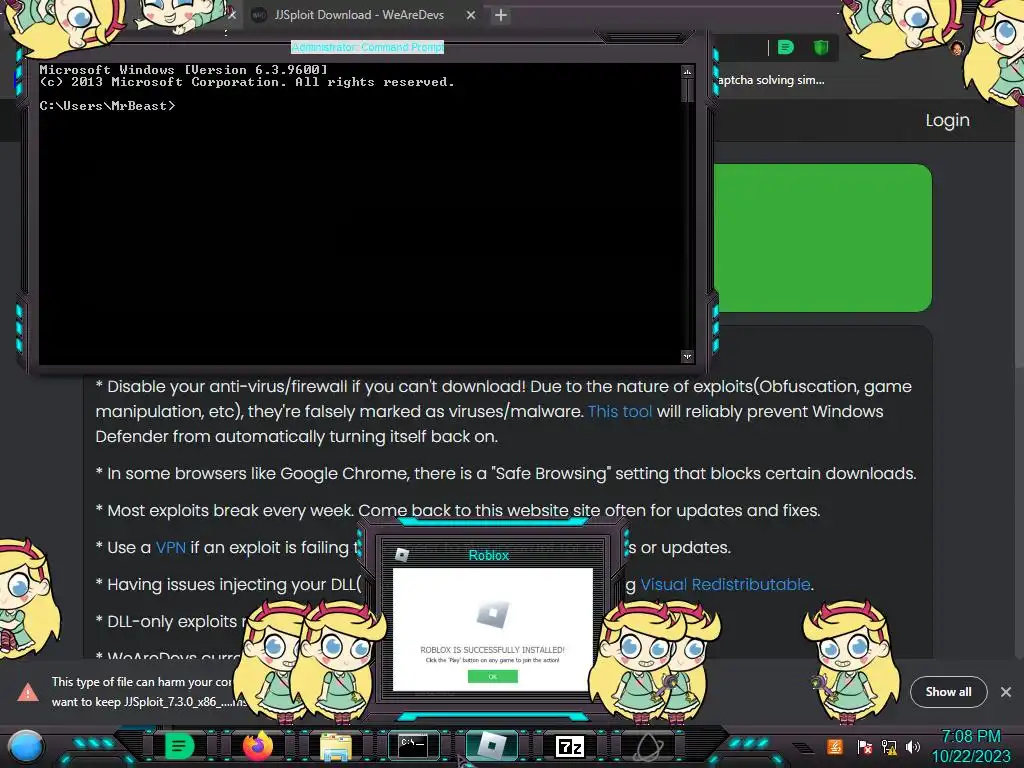Click Login on the WeAreDevs page
Screen dimensions: 1024x768
[x=947, y=120]
